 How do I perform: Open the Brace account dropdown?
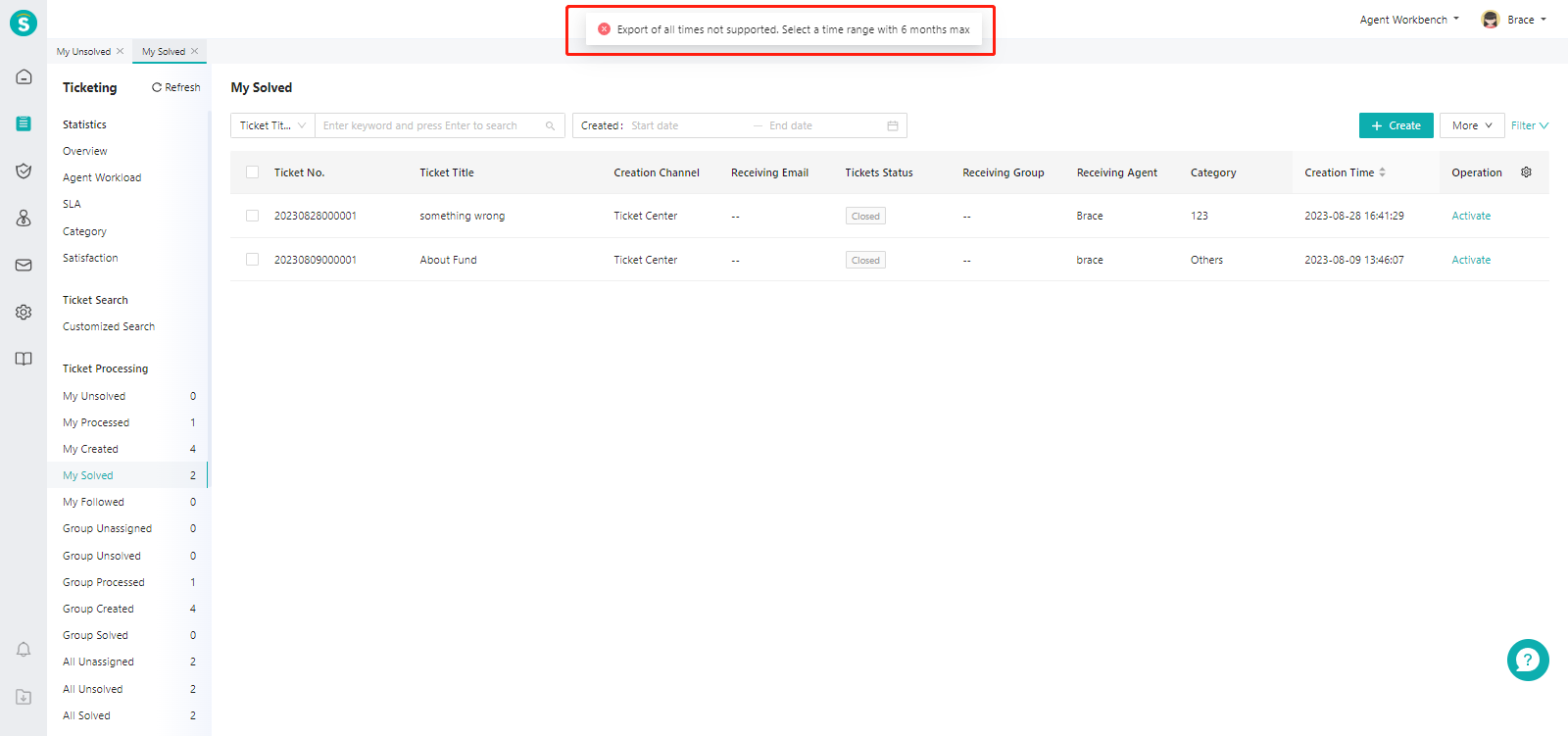click(1527, 20)
